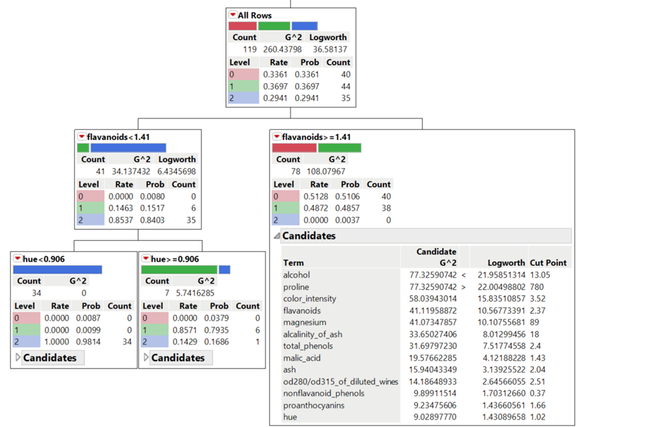Click the proanthocyanins candidate term
The height and width of the screenshot is (427, 646).
point(314,405)
